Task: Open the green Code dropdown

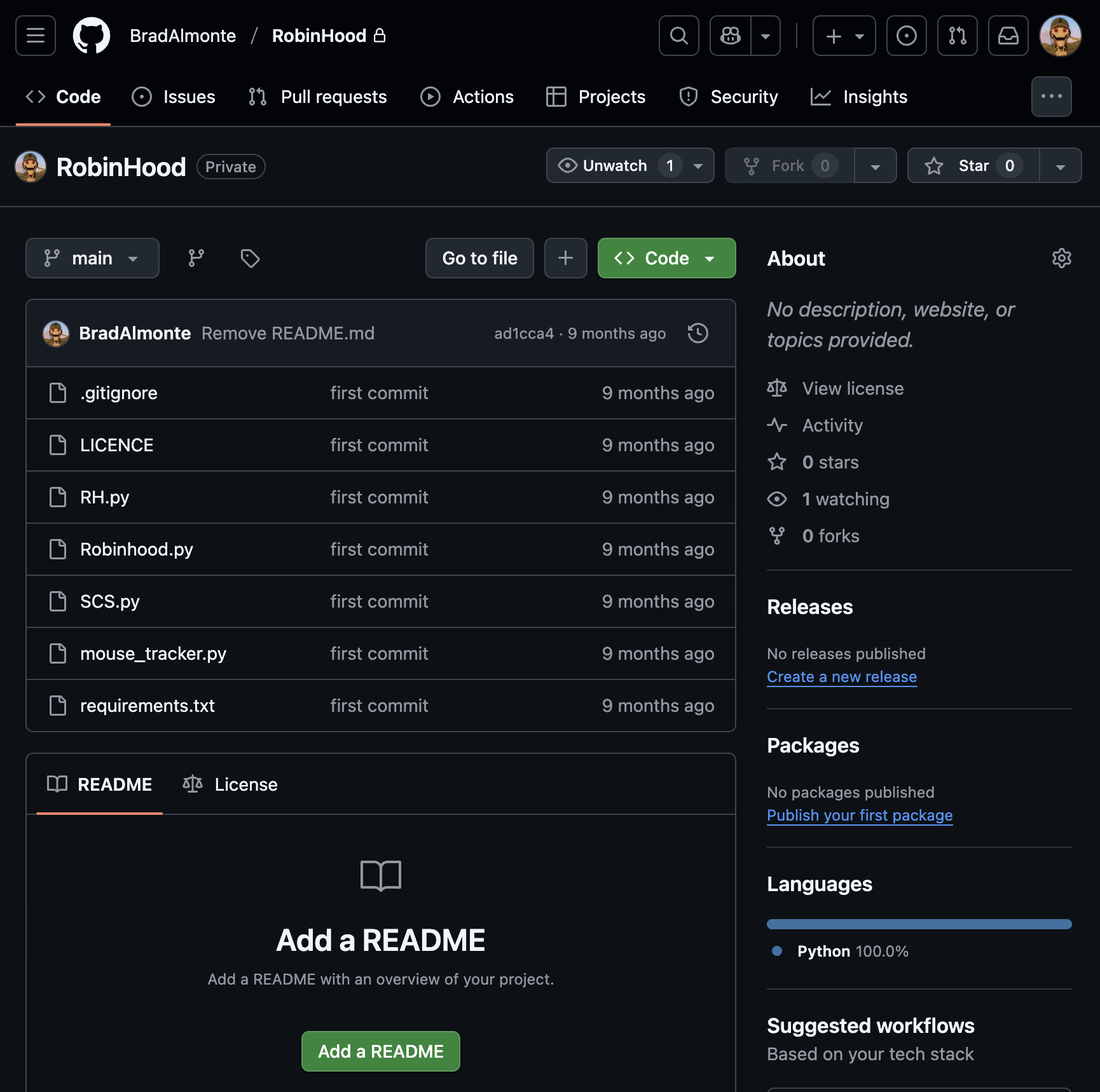Action: pos(666,258)
